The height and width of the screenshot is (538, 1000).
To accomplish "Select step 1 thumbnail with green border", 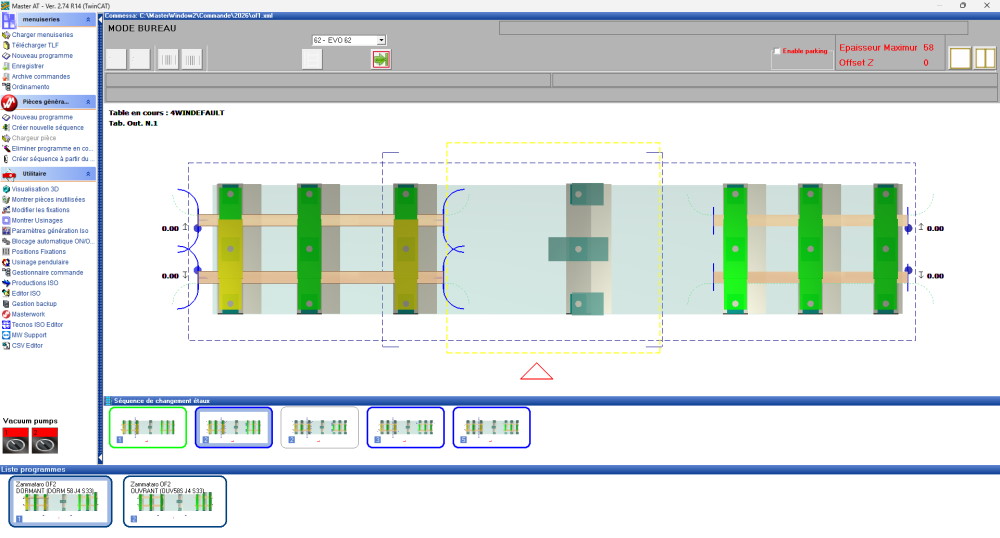I will coord(148,427).
